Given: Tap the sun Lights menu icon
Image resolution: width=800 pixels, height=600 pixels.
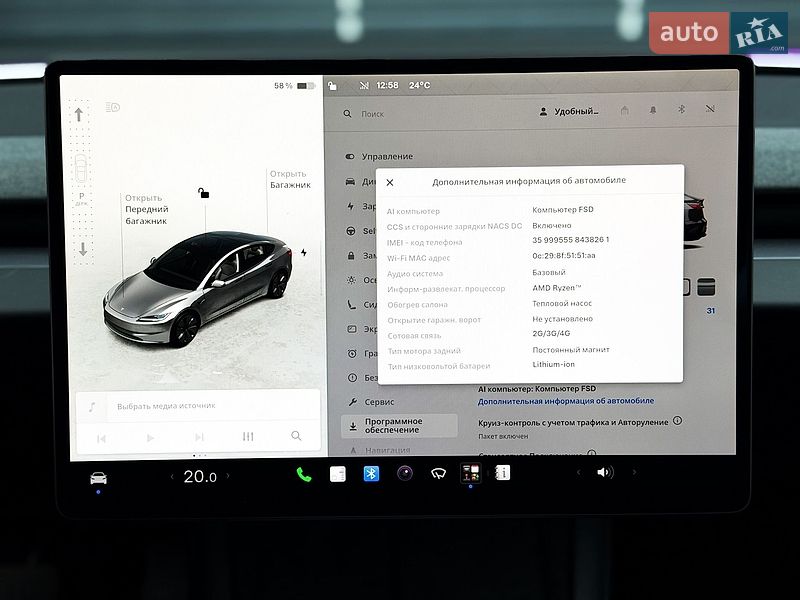Looking at the screenshot, I should 352,280.
